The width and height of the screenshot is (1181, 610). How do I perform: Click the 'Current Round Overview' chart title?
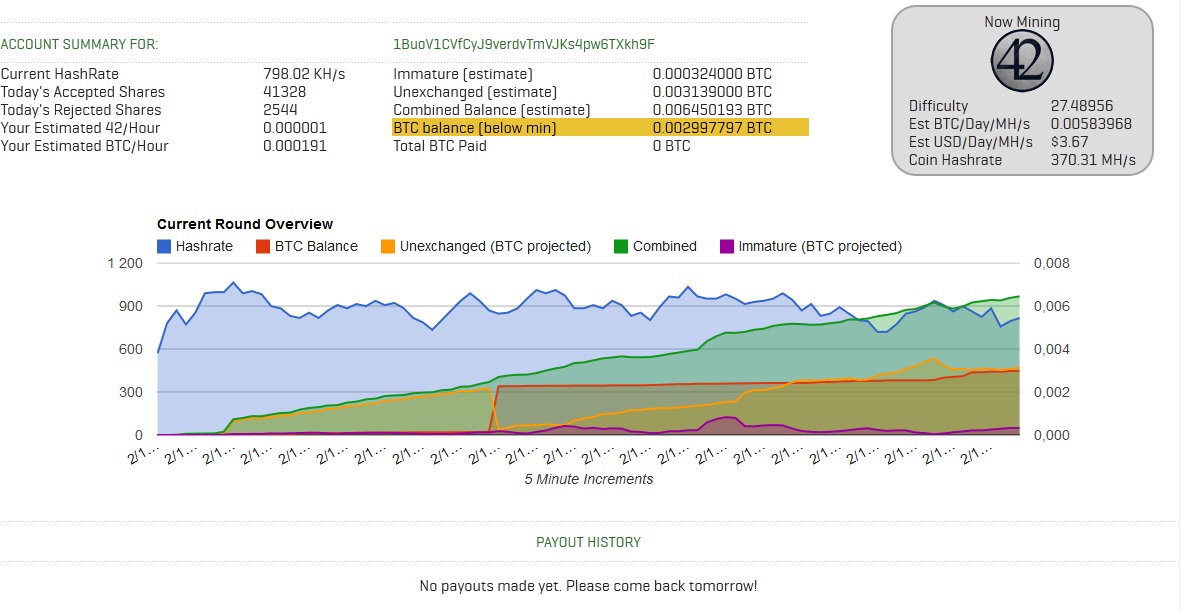pos(245,224)
